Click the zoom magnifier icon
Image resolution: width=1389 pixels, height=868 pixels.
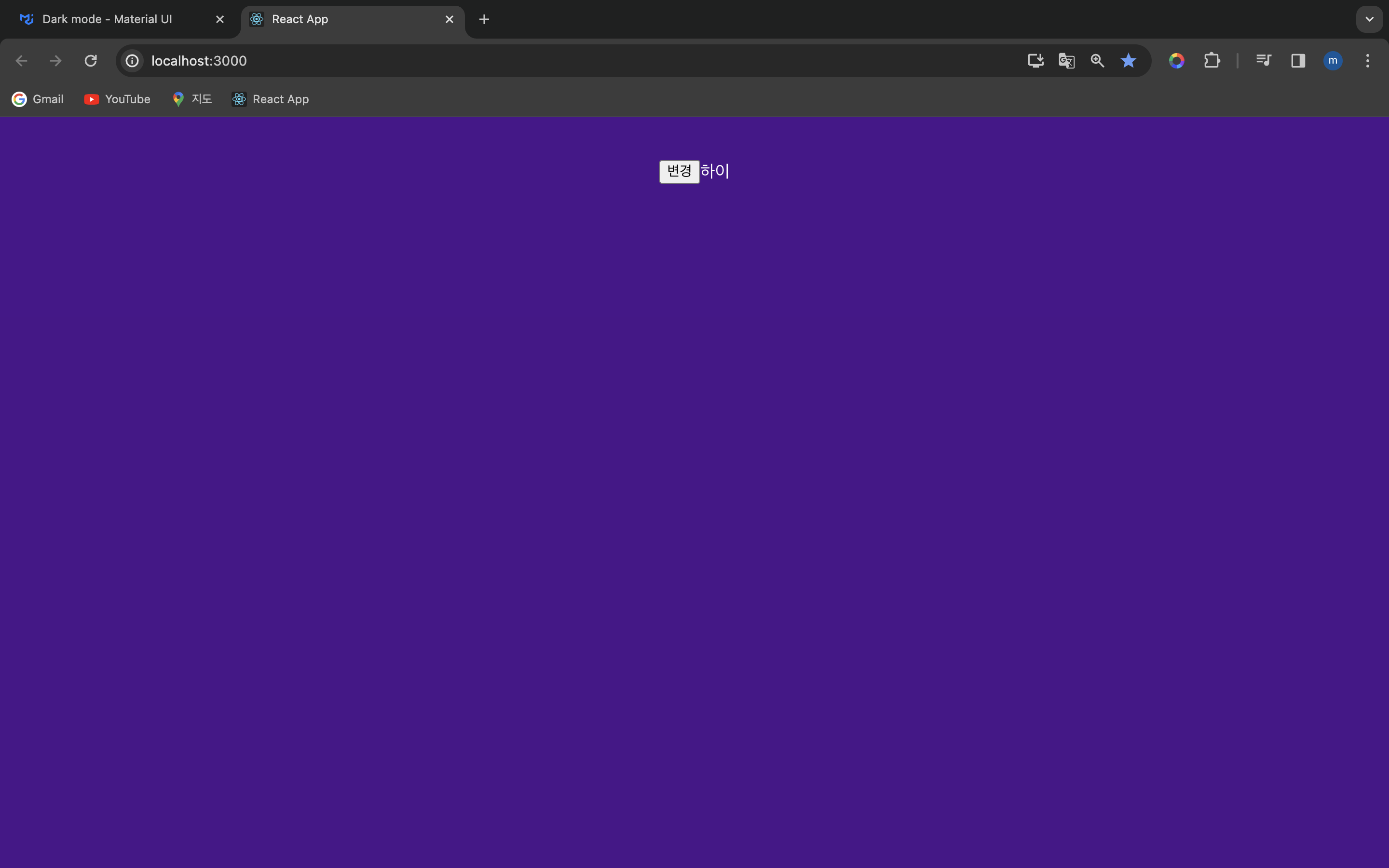click(1097, 61)
